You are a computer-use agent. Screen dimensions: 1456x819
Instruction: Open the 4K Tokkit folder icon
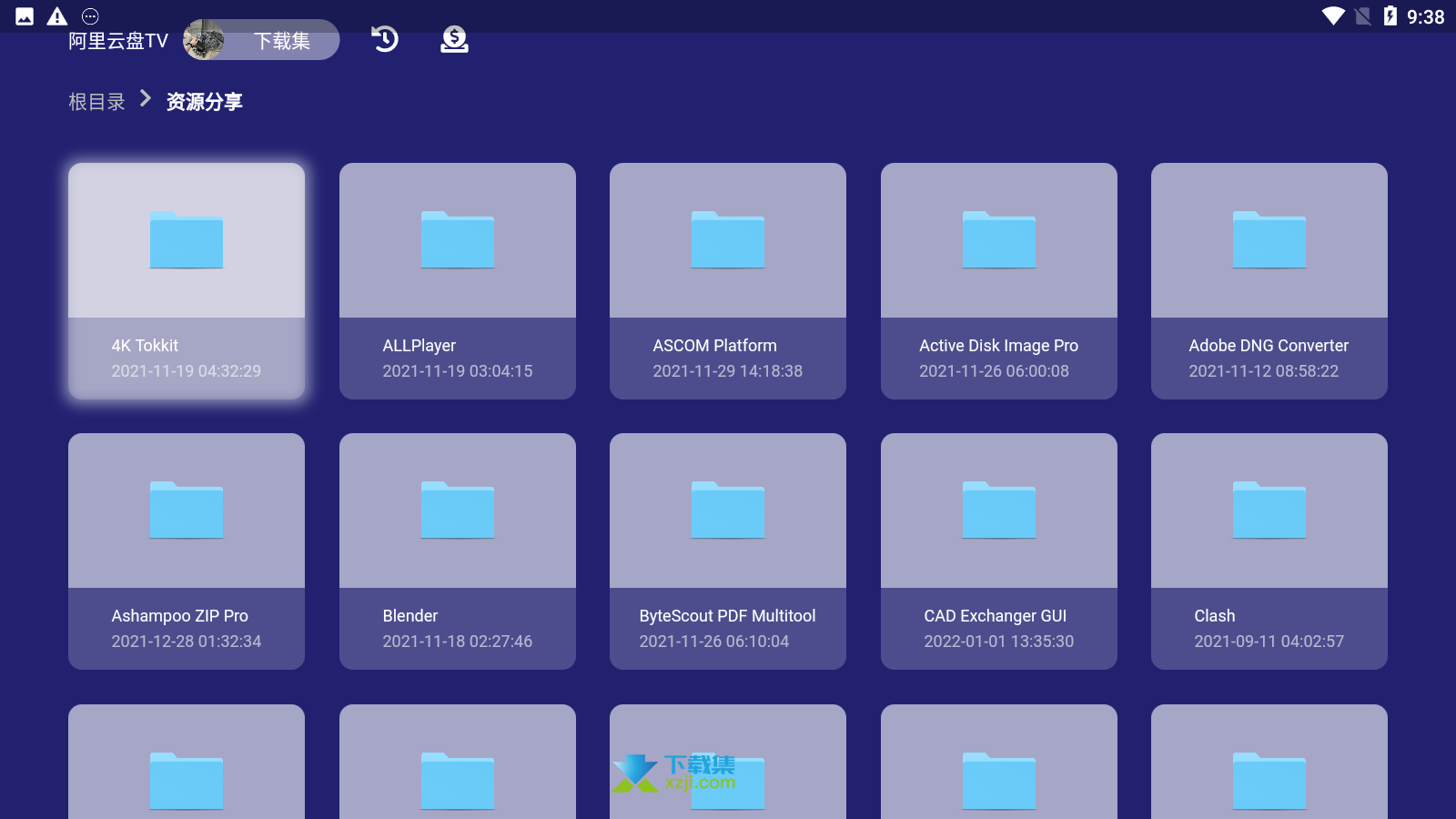click(x=187, y=239)
